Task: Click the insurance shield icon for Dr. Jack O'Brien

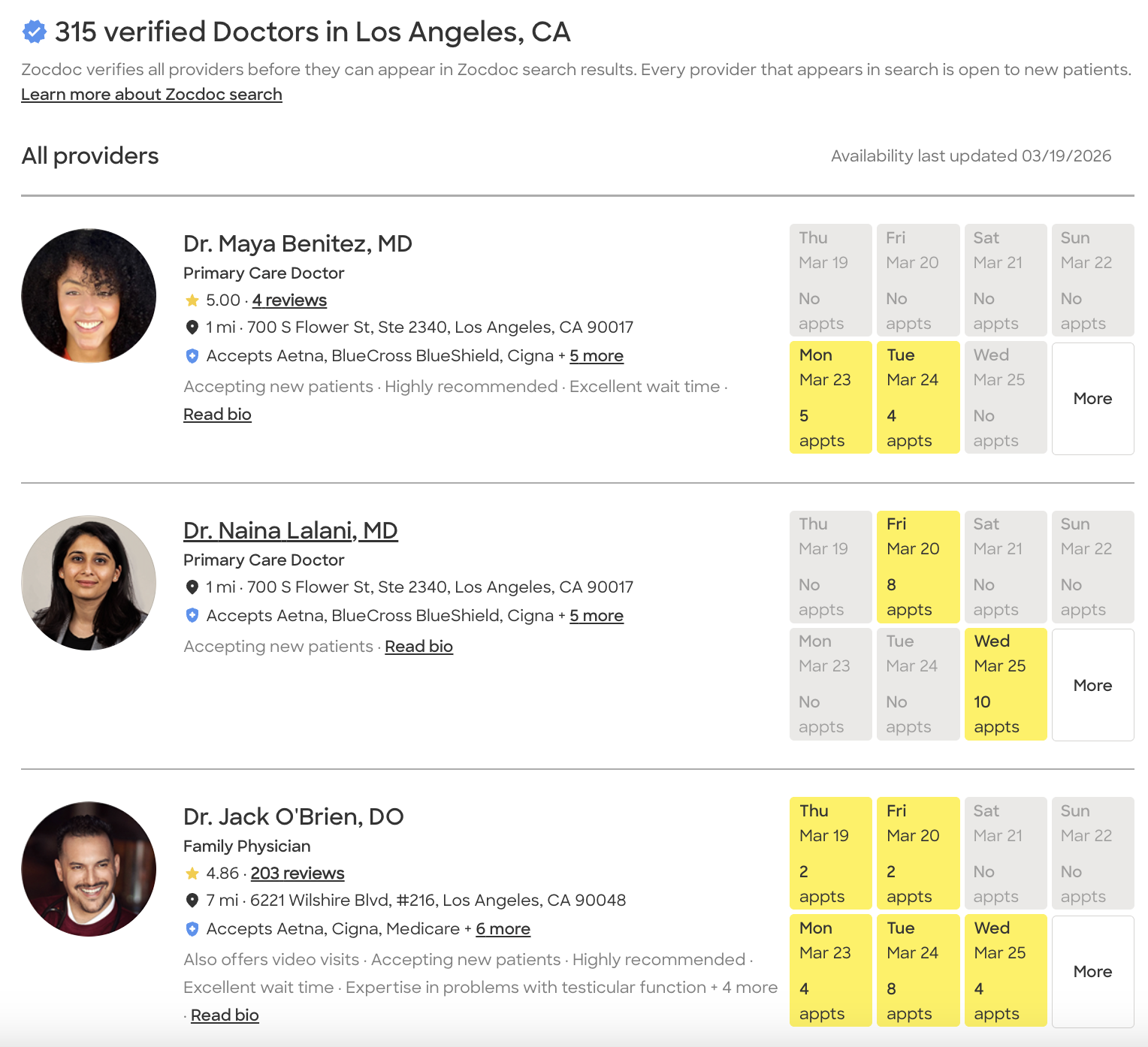Action: 192,929
